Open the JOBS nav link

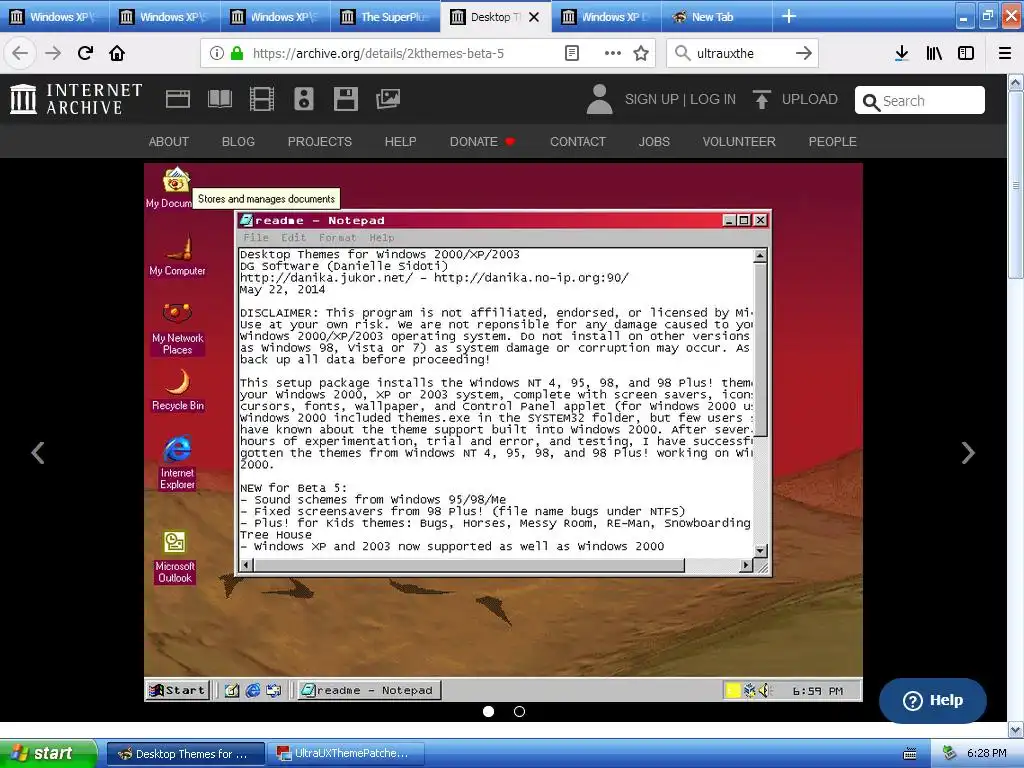(654, 142)
